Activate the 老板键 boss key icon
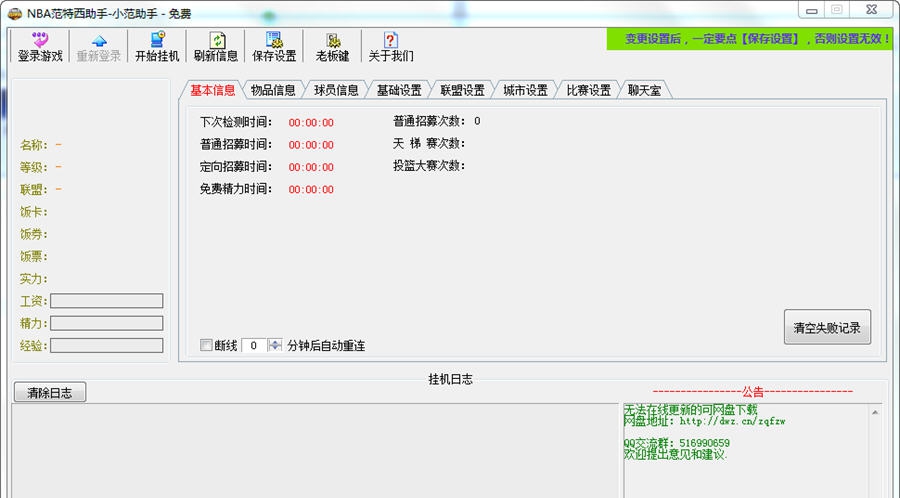 pyautogui.click(x=333, y=47)
